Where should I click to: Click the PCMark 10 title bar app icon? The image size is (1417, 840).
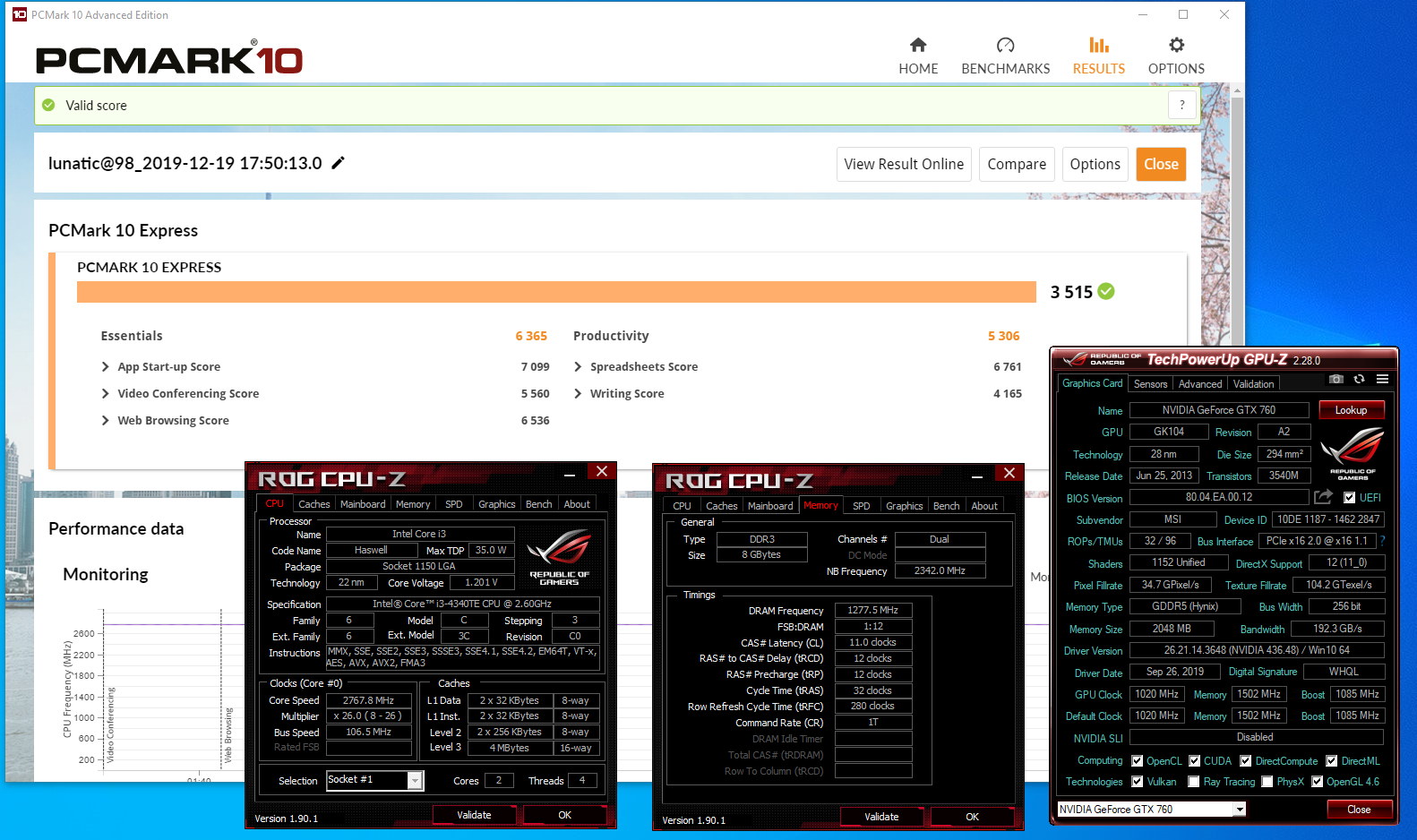point(19,14)
